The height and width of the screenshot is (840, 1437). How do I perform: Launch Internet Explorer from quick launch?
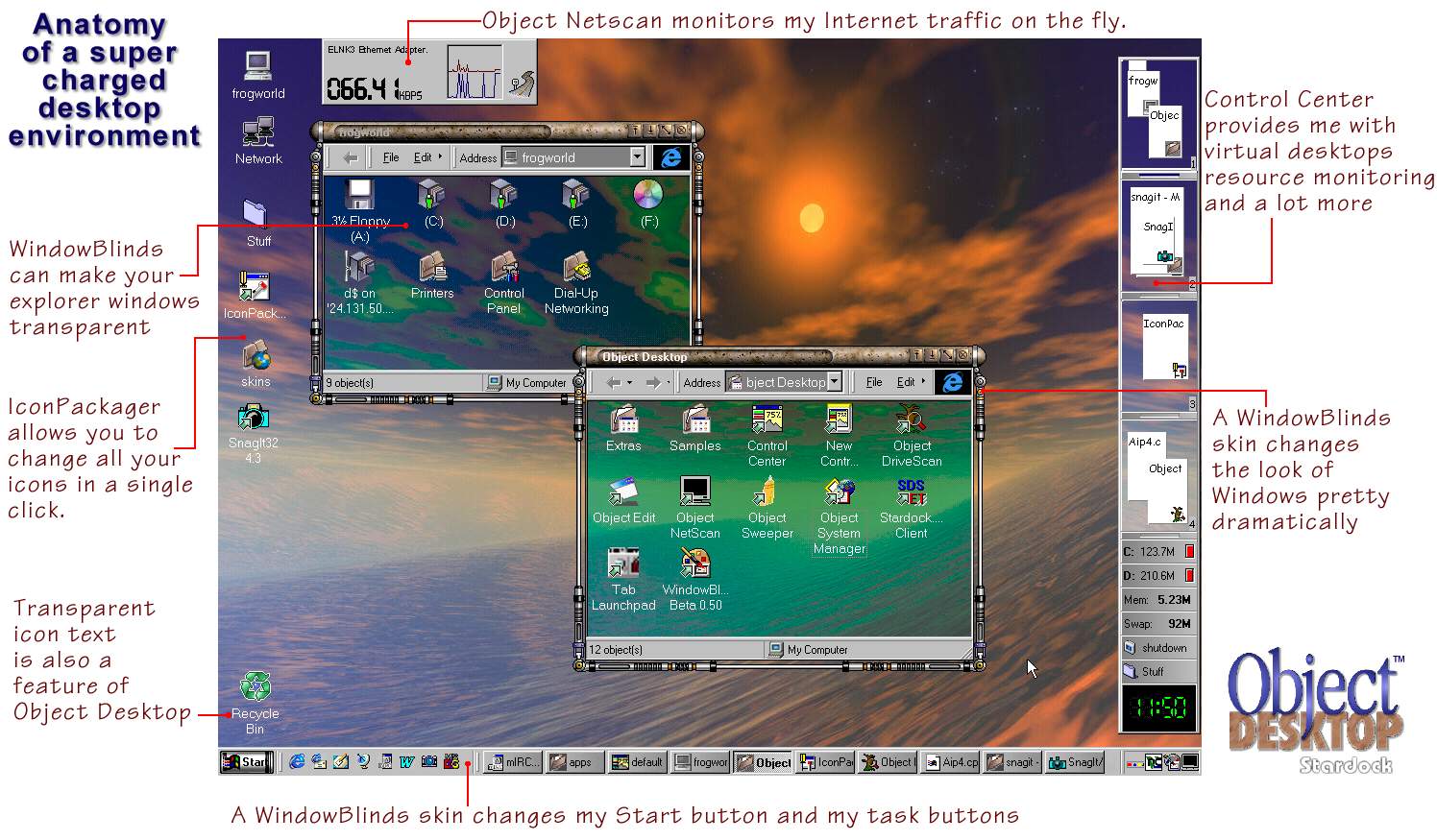[x=297, y=762]
